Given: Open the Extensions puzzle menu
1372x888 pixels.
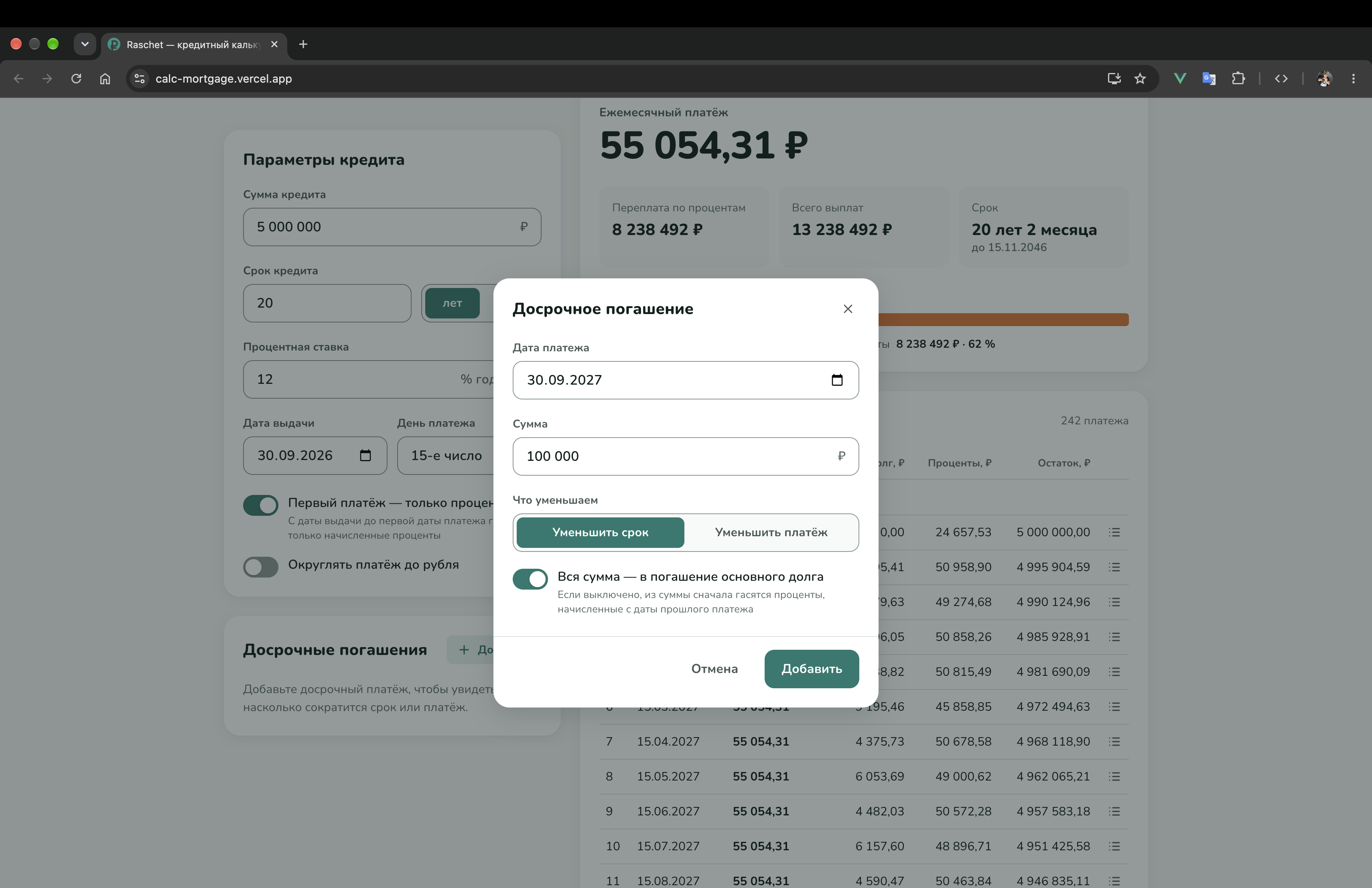Looking at the screenshot, I should tap(1238, 78).
